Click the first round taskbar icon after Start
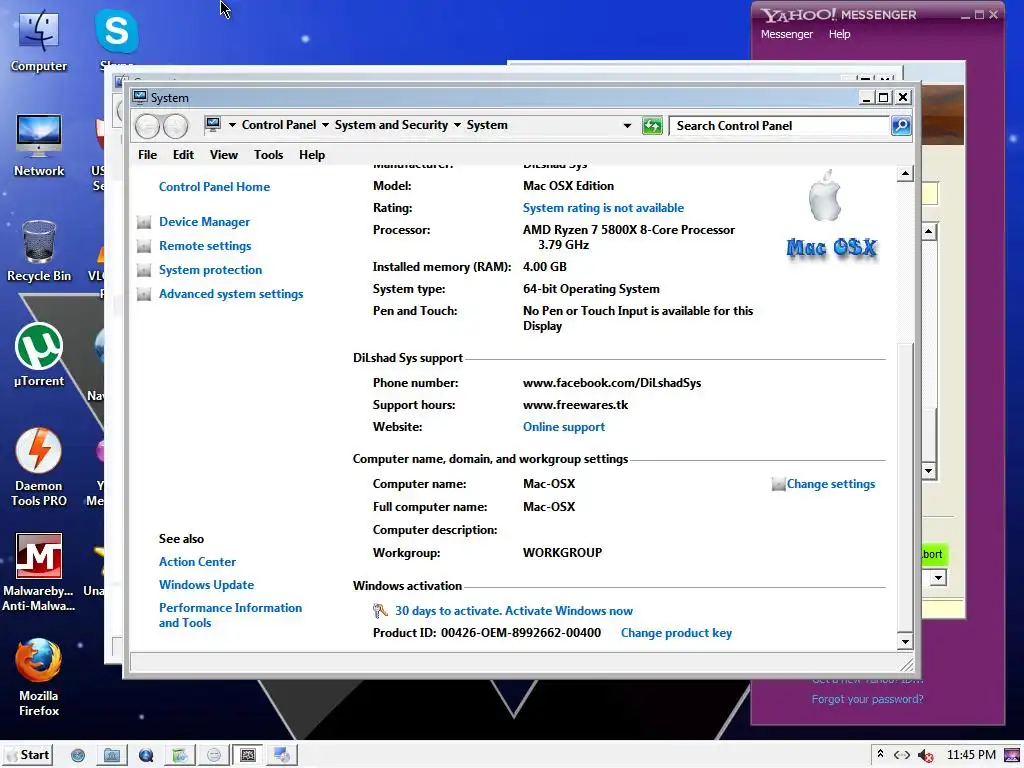The image size is (1024, 768). (x=78, y=756)
